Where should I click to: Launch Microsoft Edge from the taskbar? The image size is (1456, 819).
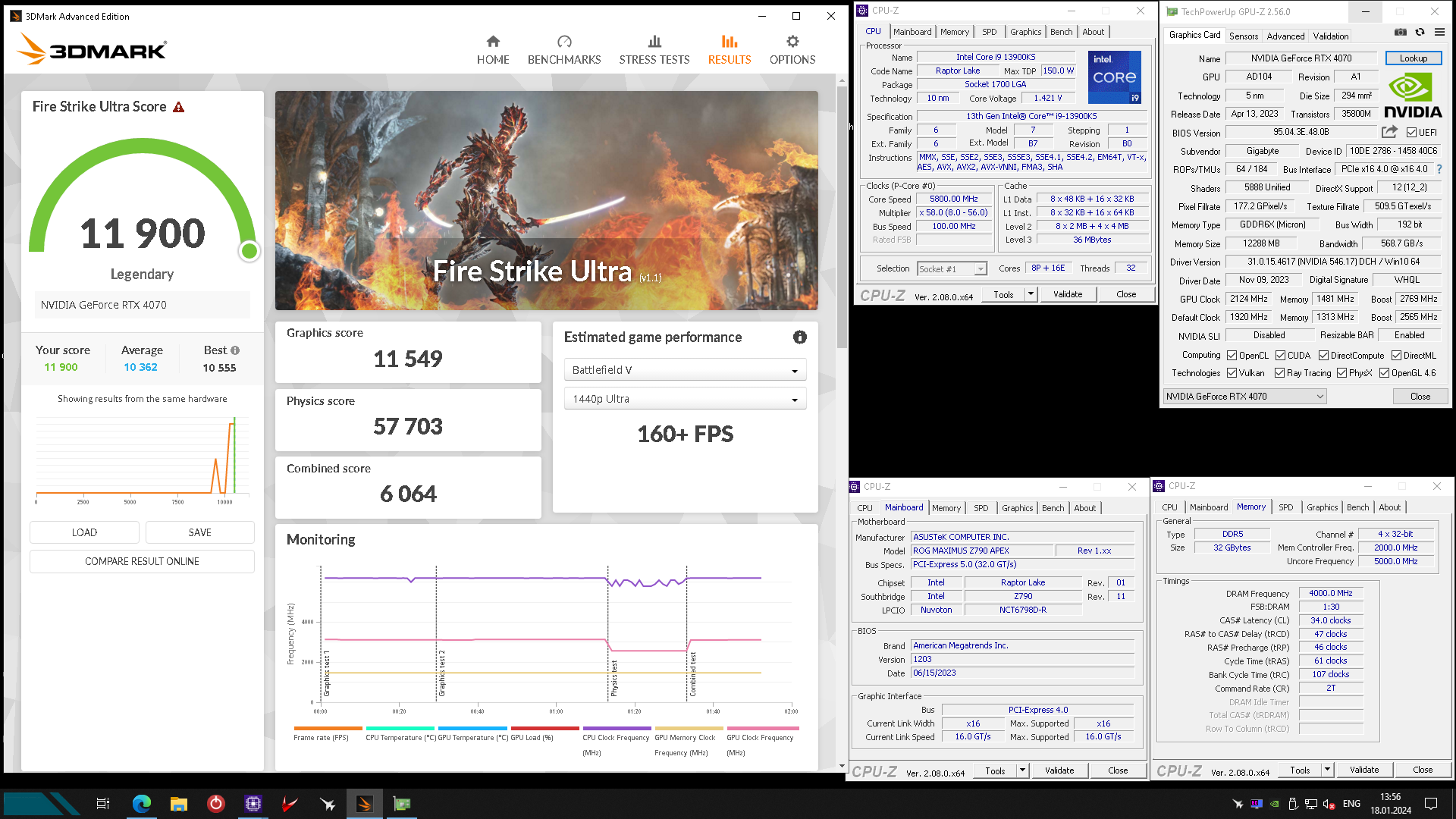(141, 804)
